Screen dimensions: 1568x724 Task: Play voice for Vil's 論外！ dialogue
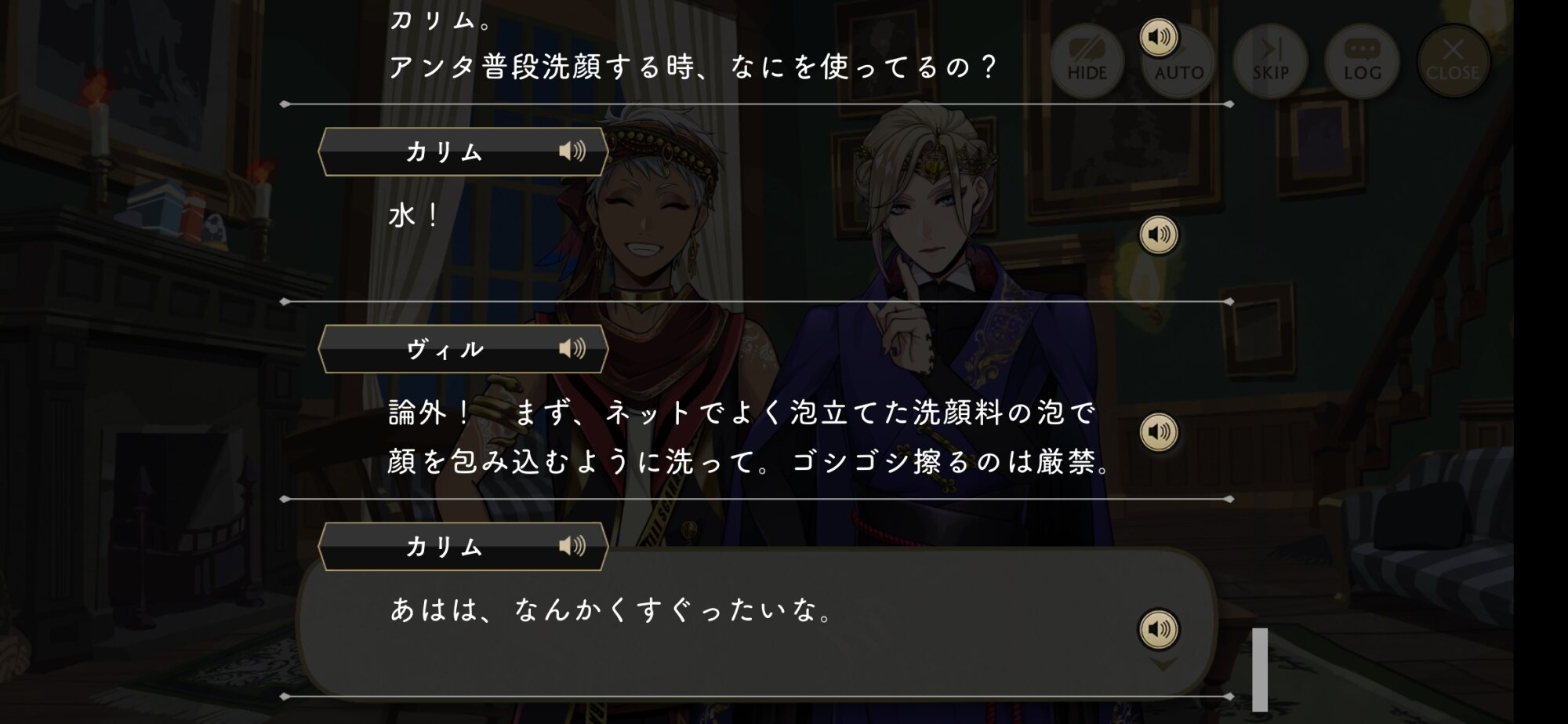tap(1158, 432)
